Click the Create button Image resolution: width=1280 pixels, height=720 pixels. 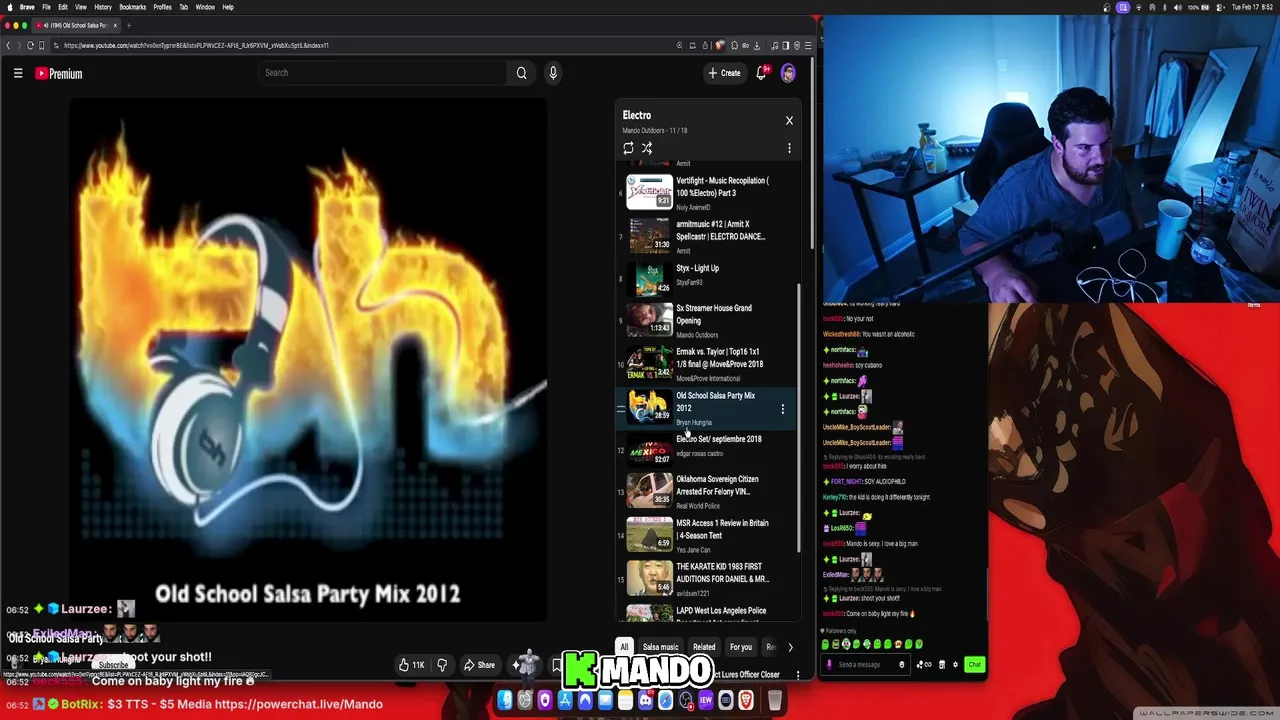725,73
